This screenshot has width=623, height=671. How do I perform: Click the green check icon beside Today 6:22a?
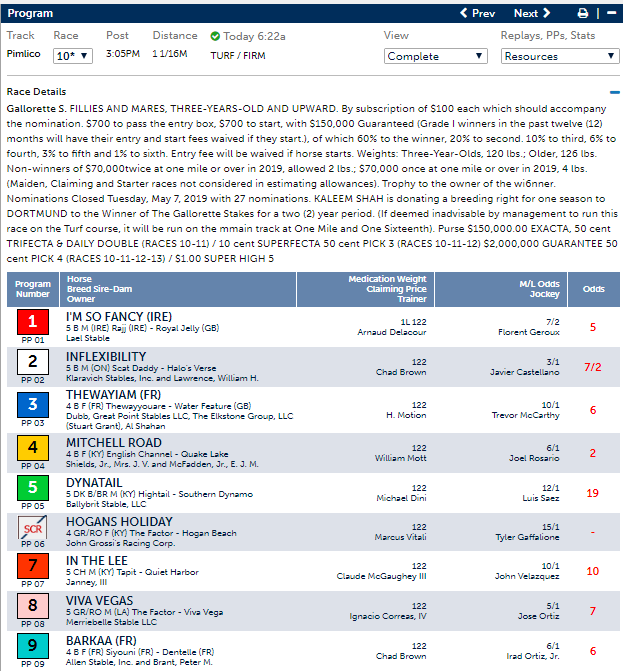(x=215, y=36)
